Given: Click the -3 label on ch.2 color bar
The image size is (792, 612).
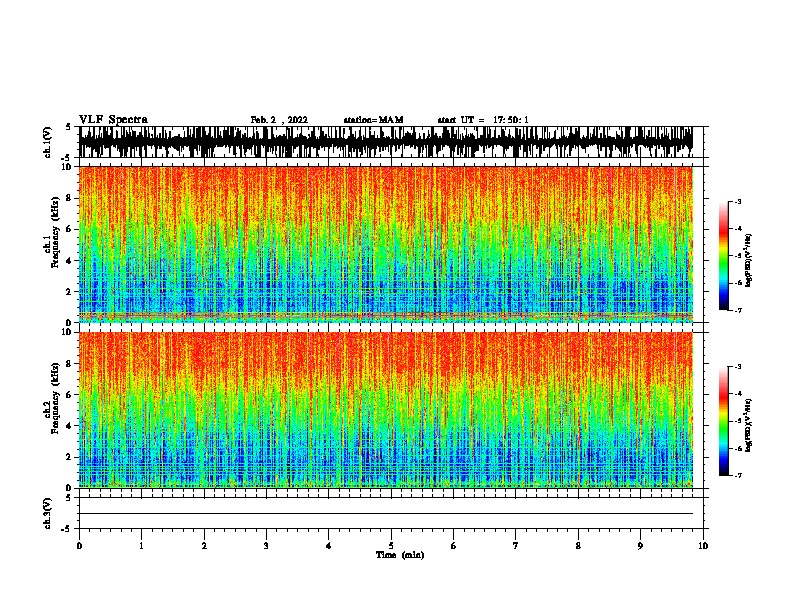Looking at the screenshot, I should pos(737,367).
